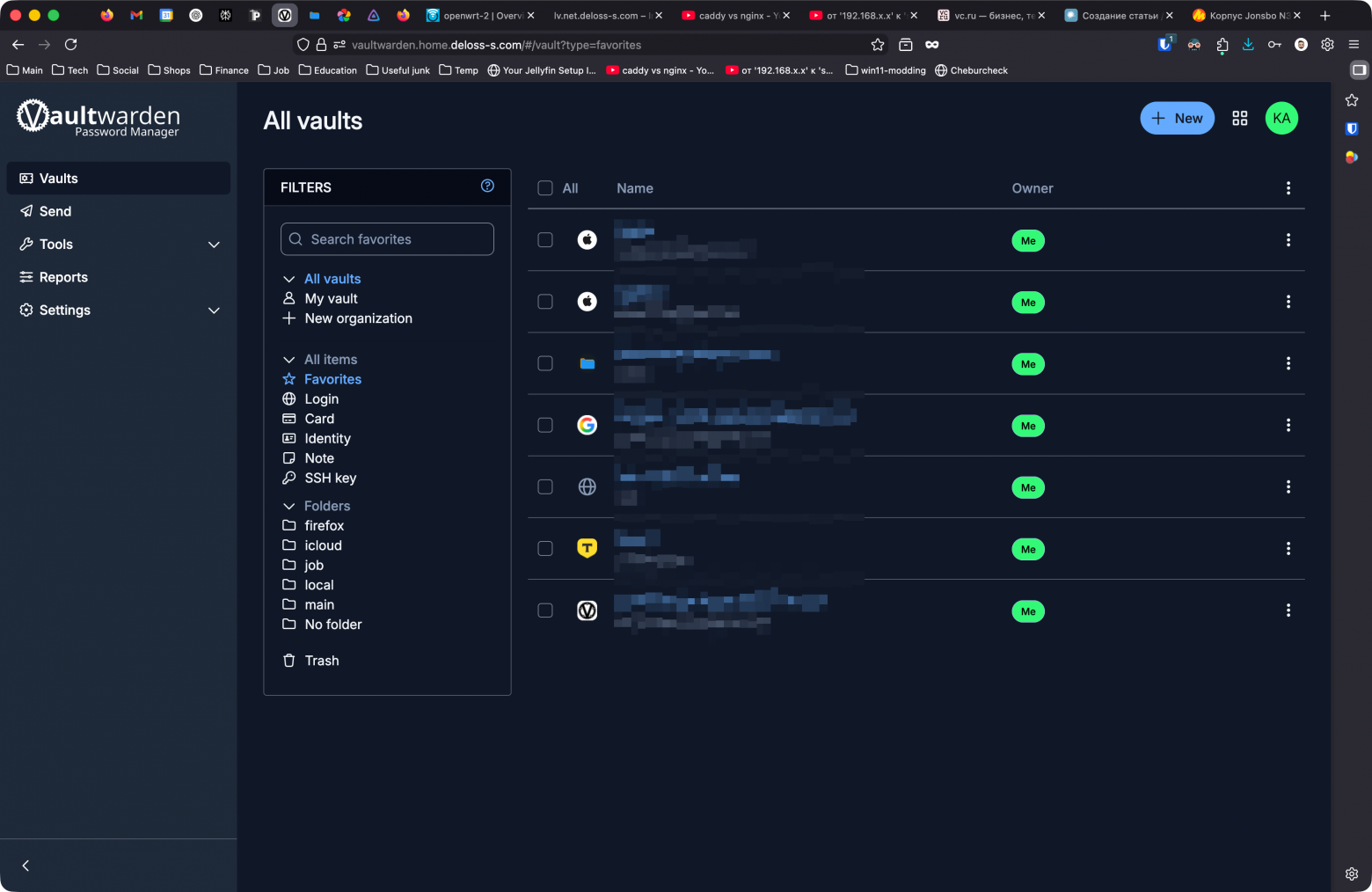
Task: Expand the Settings menu chevron
Action: coord(214,311)
